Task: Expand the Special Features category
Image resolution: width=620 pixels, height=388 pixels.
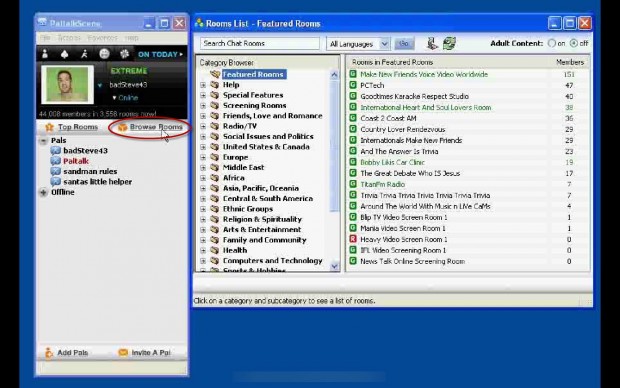Action: click(203, 95)
